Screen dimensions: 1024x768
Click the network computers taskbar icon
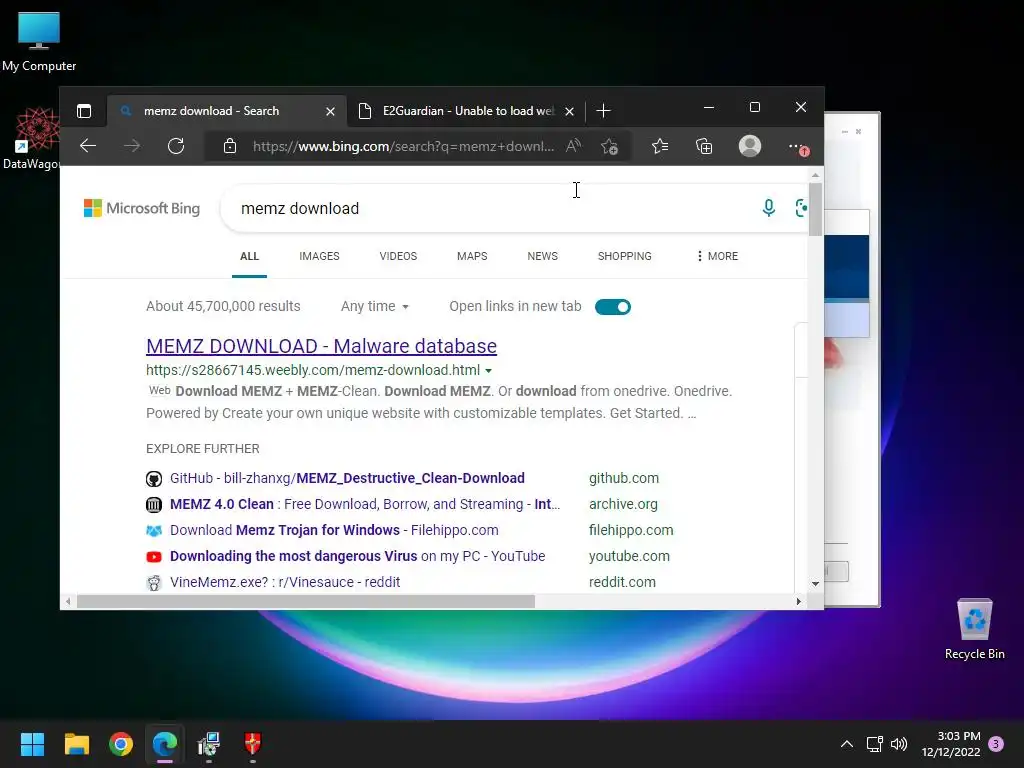point(209,744)
